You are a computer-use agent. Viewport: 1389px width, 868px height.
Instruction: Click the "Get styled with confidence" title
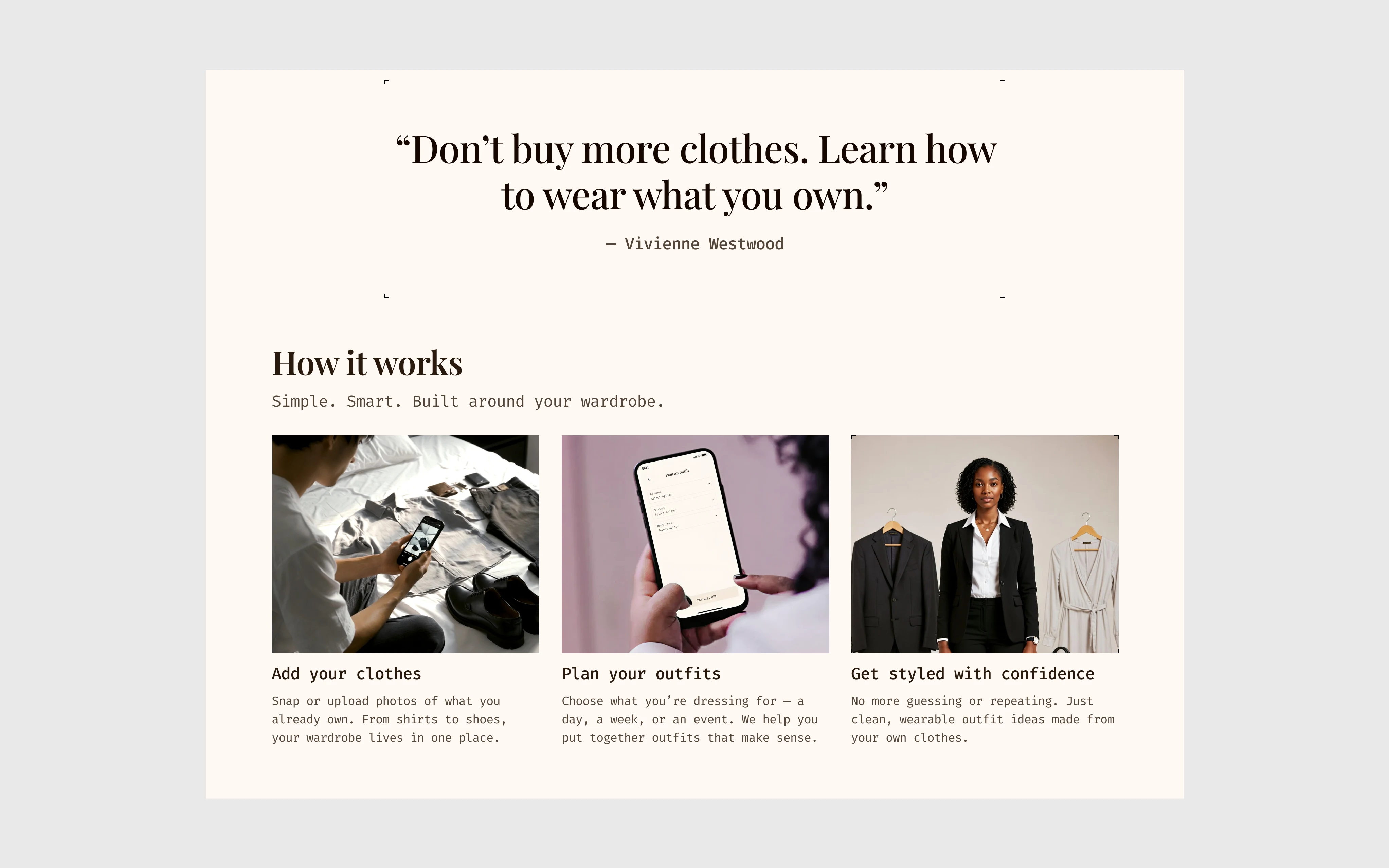[x=973, y=674]
